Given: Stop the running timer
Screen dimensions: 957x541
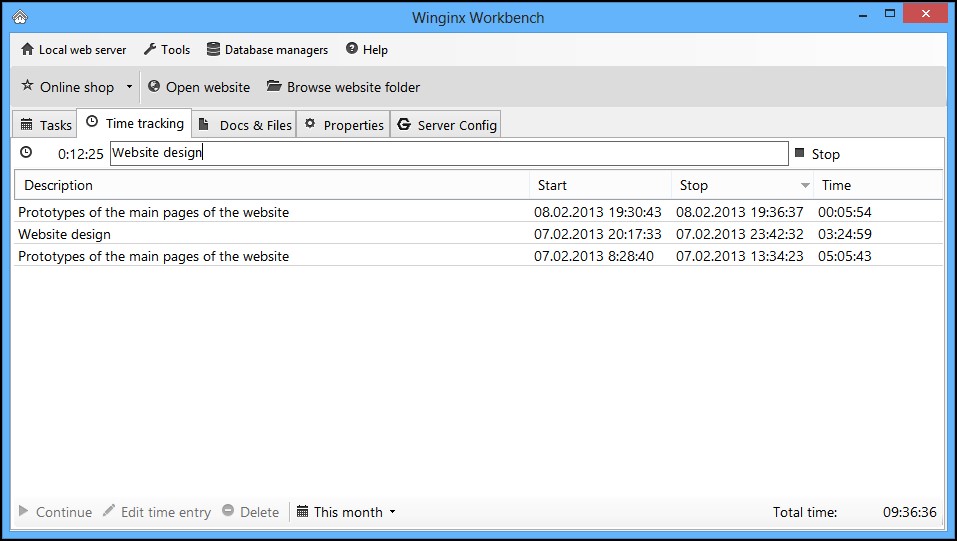Looking at the screenshot, I should [817, 154].
